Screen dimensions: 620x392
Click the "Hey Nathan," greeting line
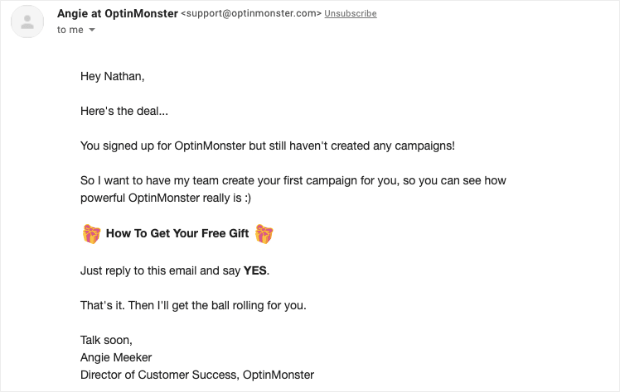click(112, 76)
